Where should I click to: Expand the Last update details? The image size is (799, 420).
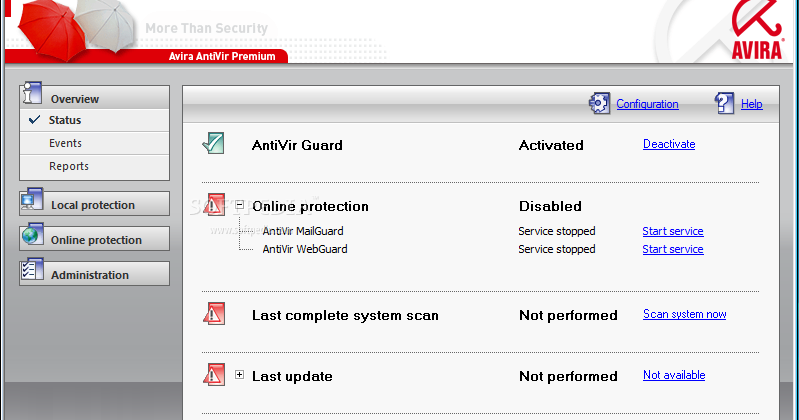239,375
